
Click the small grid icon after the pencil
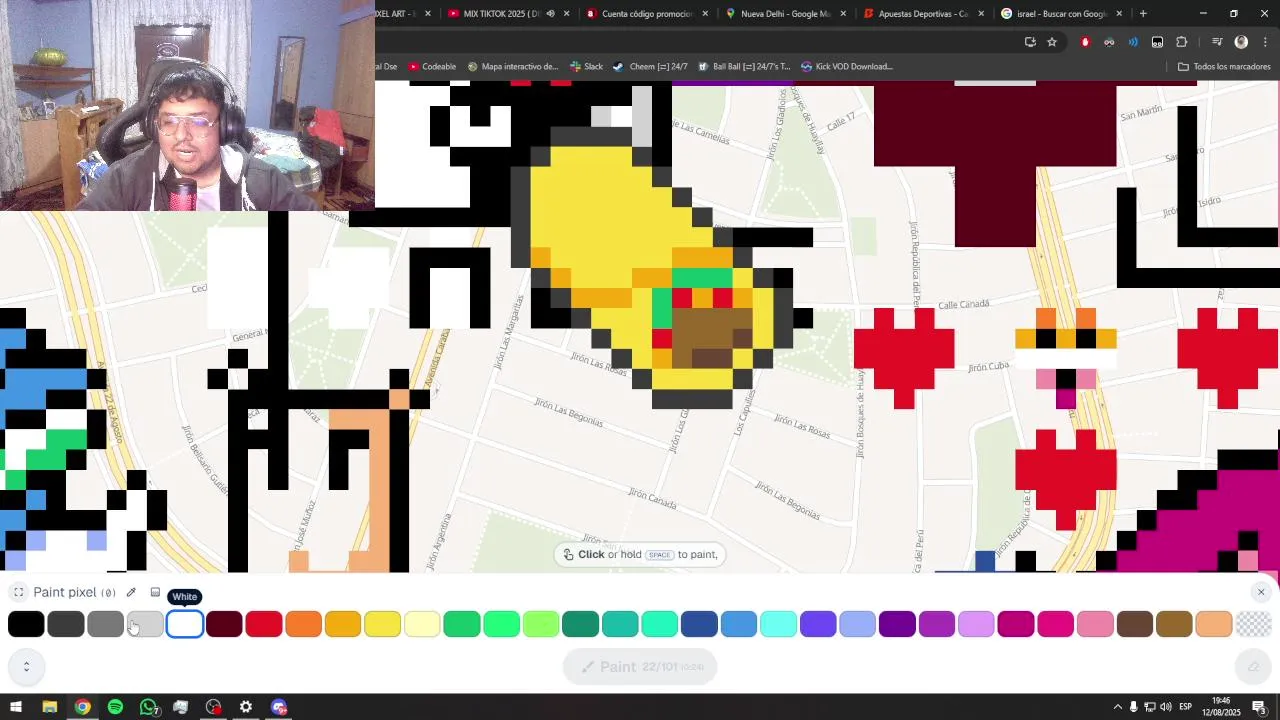tap(155, 592)
